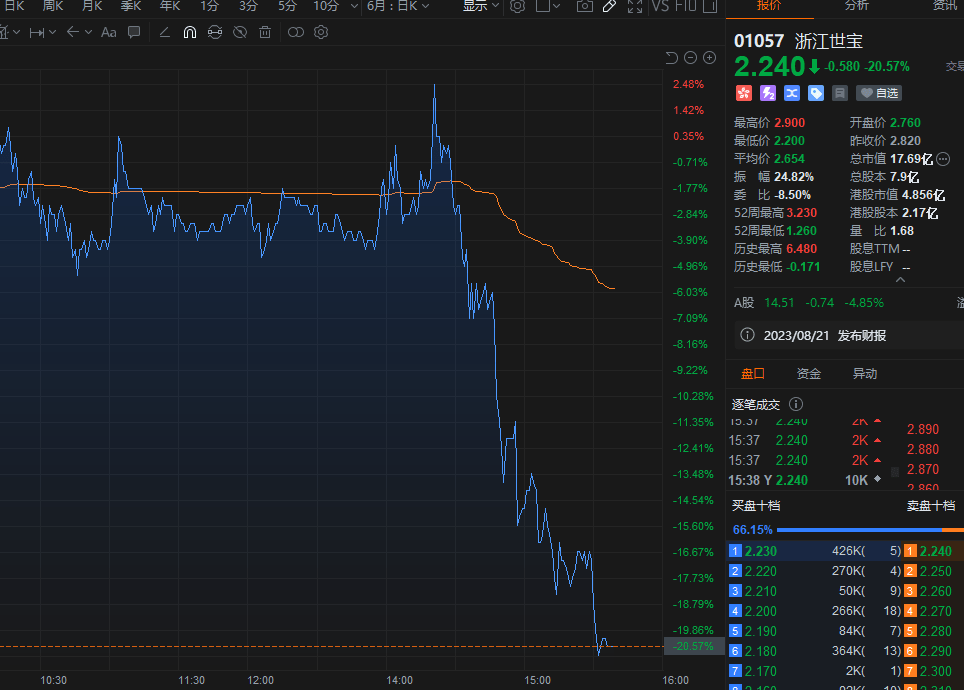Screen dimensions: 964x690
Task: Switch to the 资金 tab
Action: (x=808, y=373)
